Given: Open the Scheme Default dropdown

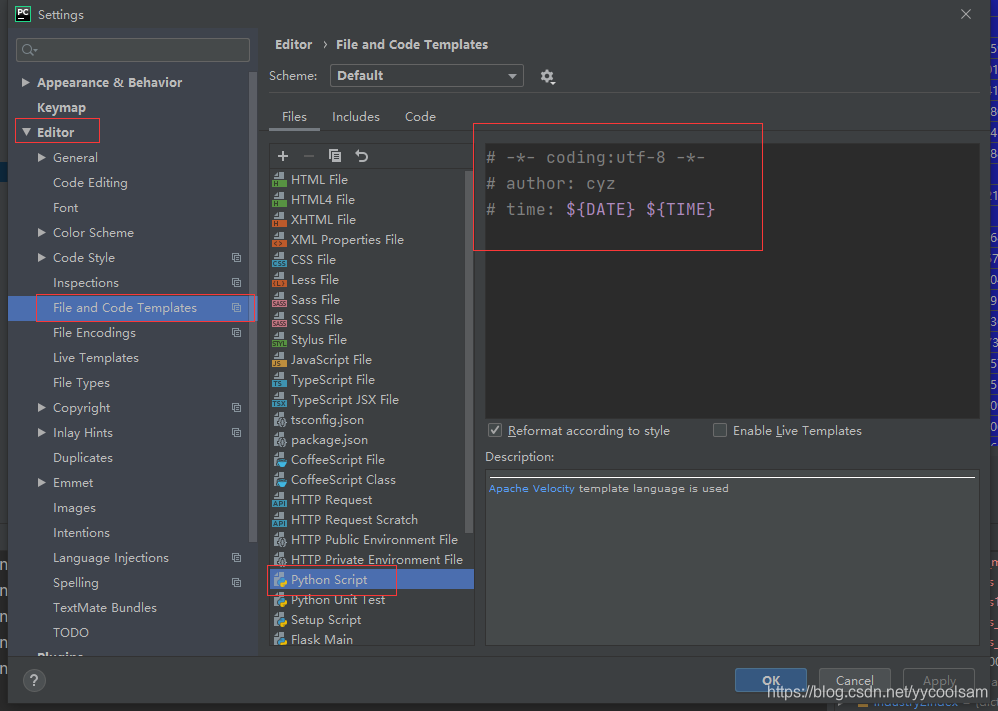Looking at the screenshot, I should 426,76.
